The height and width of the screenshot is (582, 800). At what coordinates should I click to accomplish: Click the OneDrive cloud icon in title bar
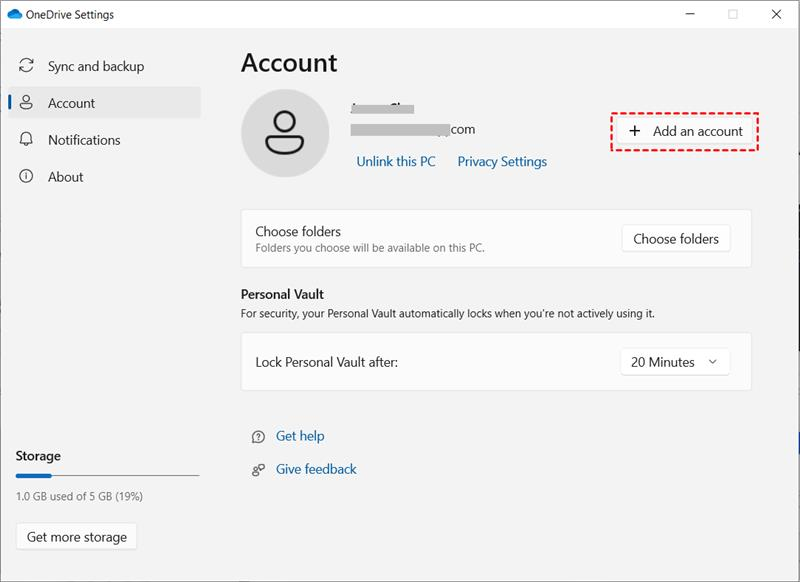click(x=15, y=14)
